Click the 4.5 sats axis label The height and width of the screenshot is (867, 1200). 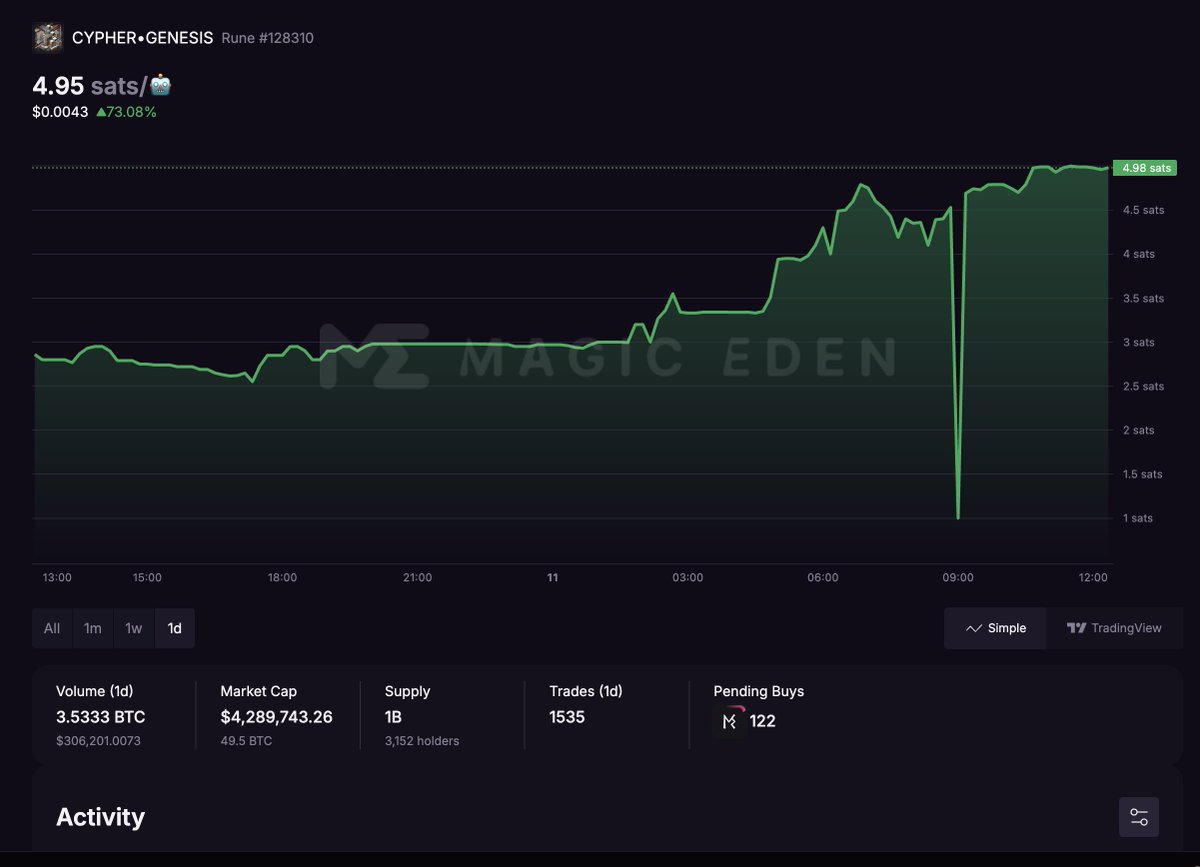coord(1143,210)
